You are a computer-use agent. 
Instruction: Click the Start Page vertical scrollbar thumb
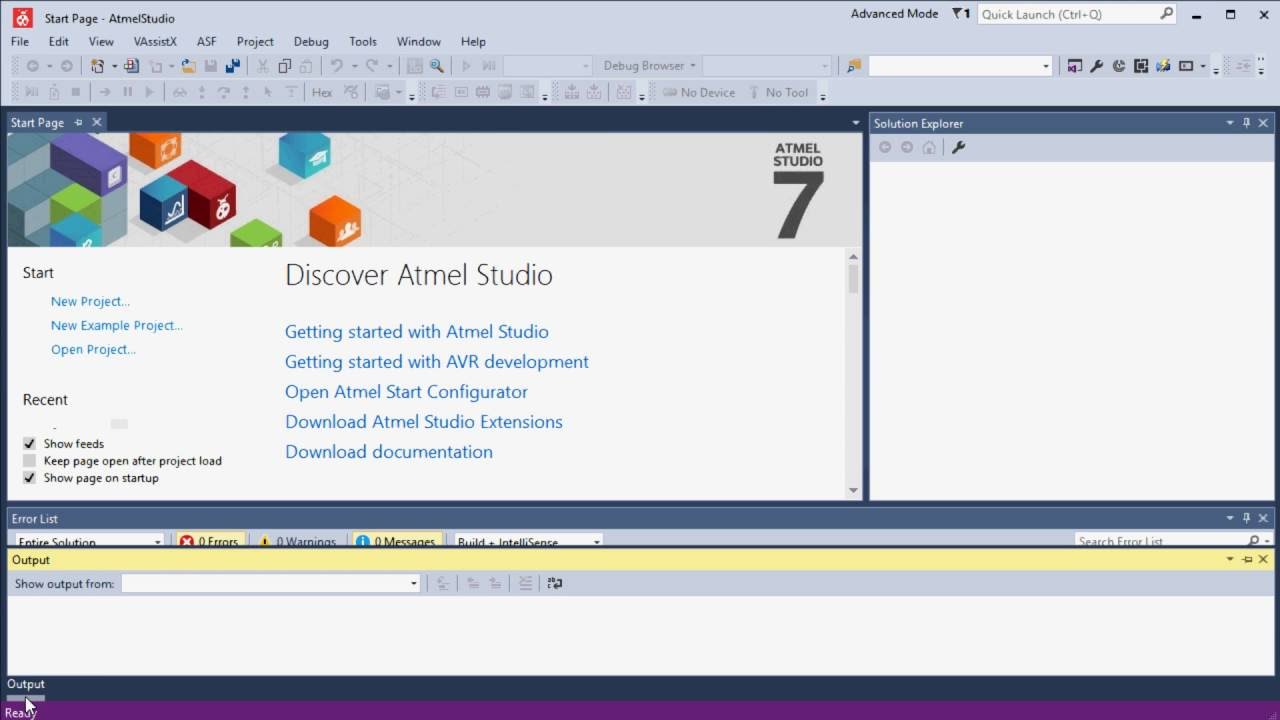853,278
